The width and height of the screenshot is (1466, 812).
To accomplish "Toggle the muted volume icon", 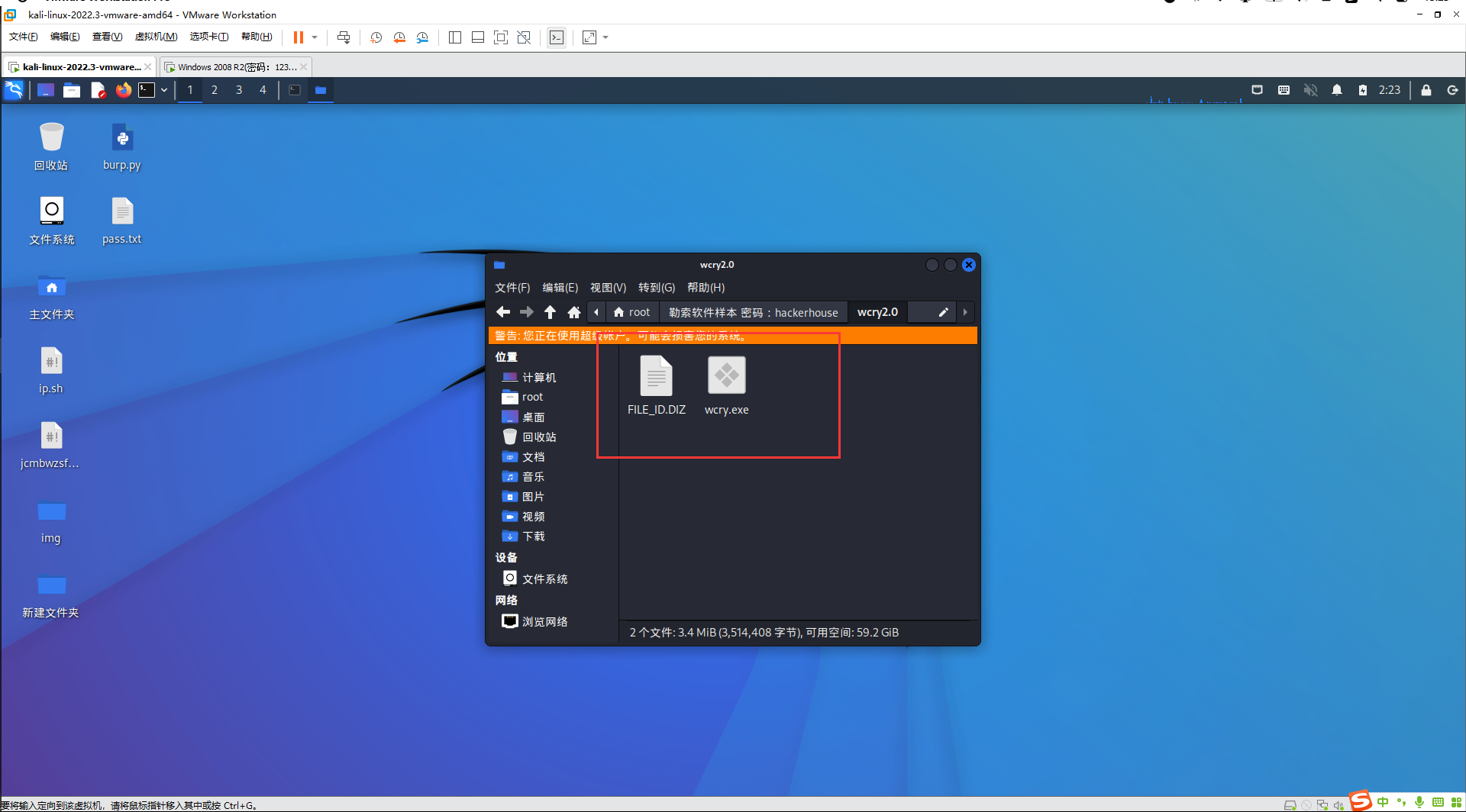I will point(1310,90).
